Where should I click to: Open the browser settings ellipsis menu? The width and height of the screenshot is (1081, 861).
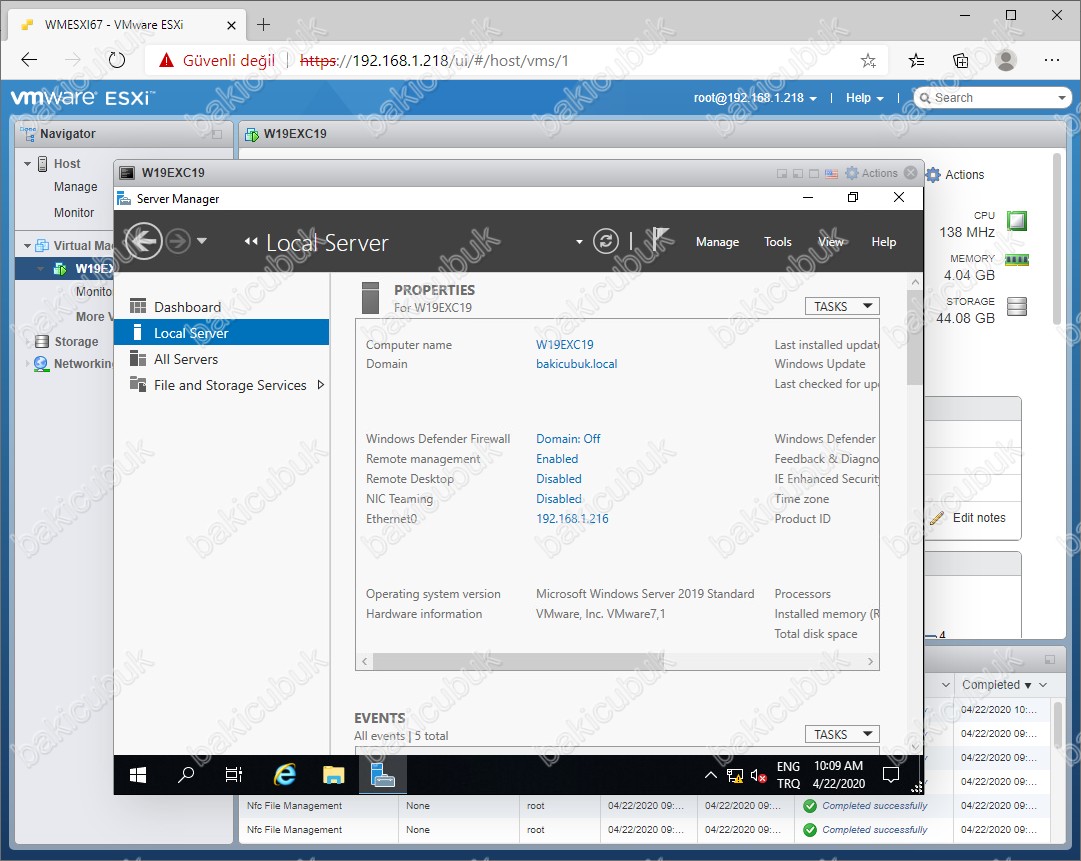(x=1051, y=61)
